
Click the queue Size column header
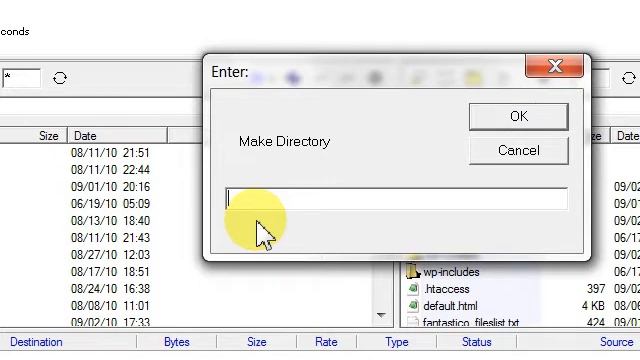tap(256, 342)
